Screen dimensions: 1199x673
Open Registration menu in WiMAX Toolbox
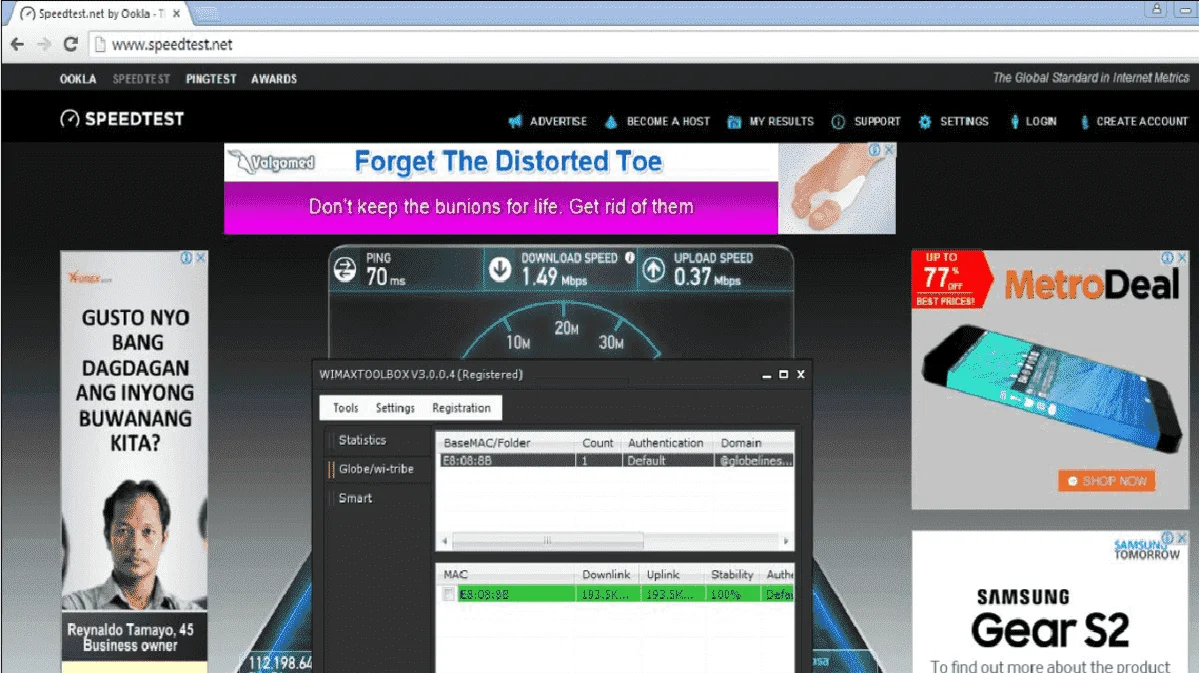click(x=461, y=408)
